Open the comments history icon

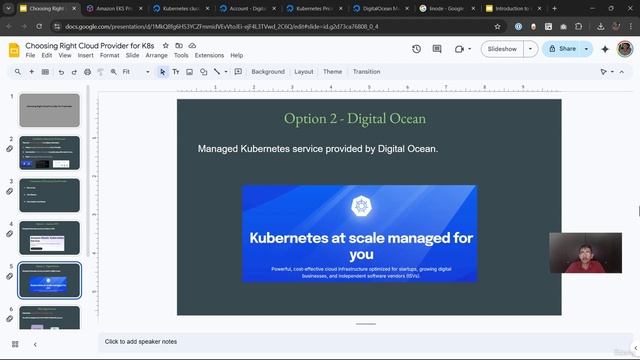point(437,49)
